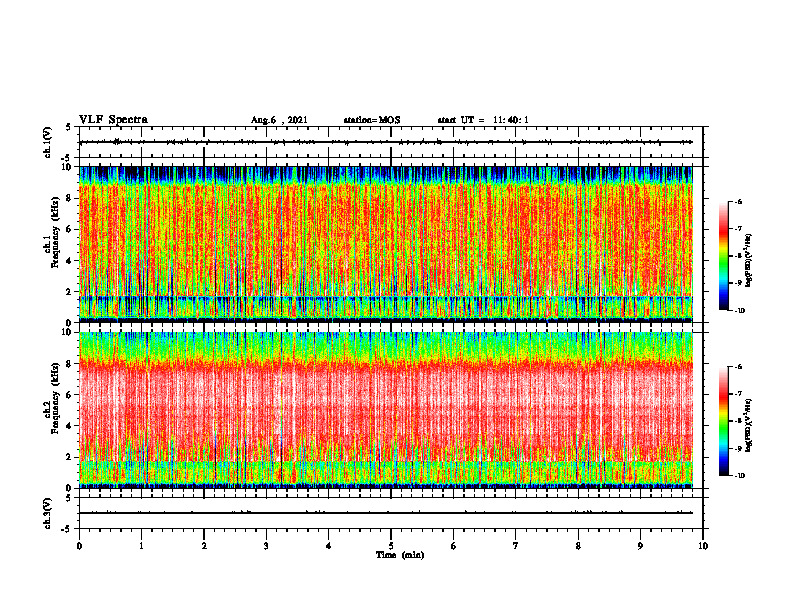Click the ch.1 spectrogram panel
The height and width of the screenshot is (612, 792).
click(386, 244)
